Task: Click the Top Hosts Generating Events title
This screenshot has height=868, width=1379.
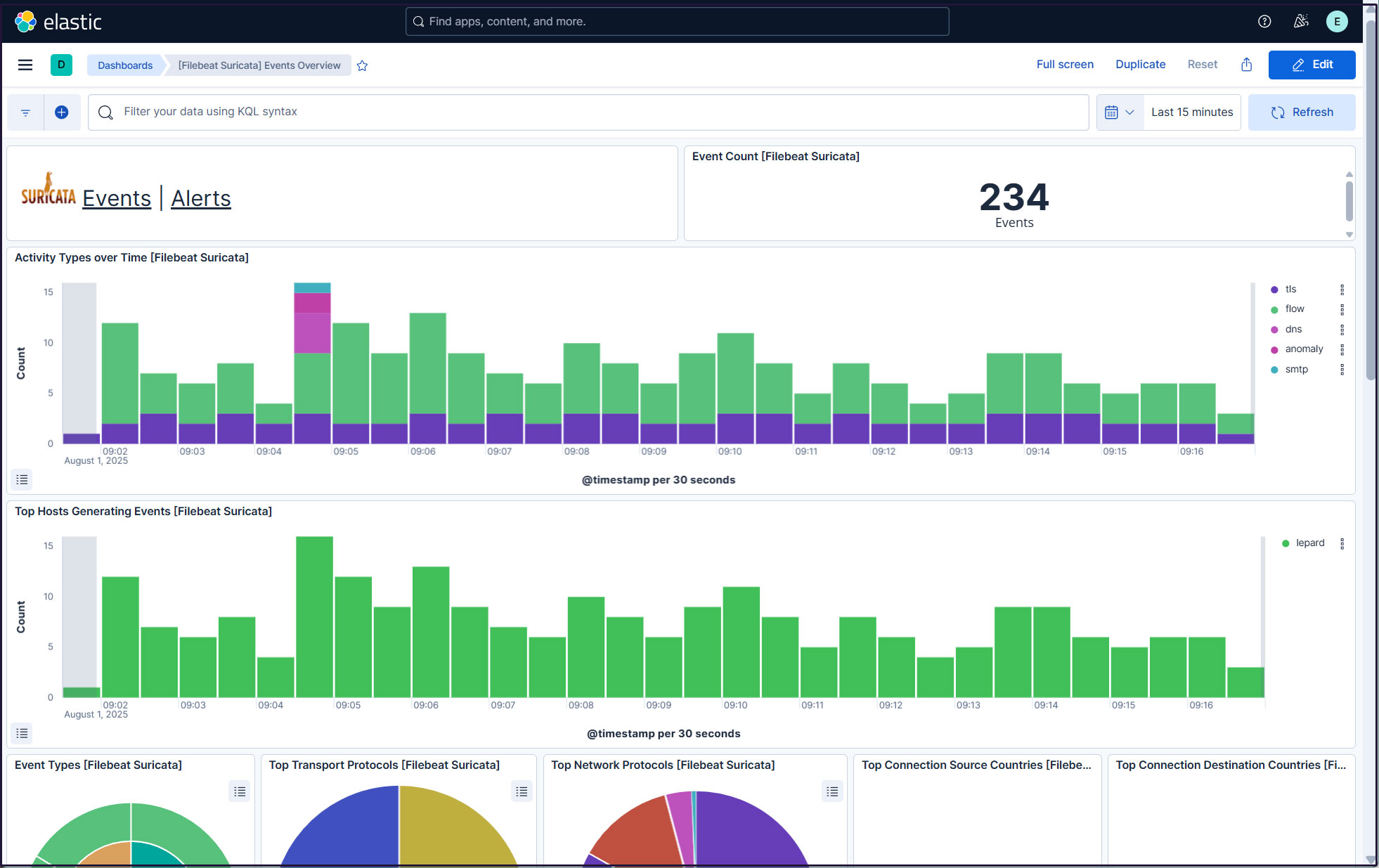Action: 143,511
